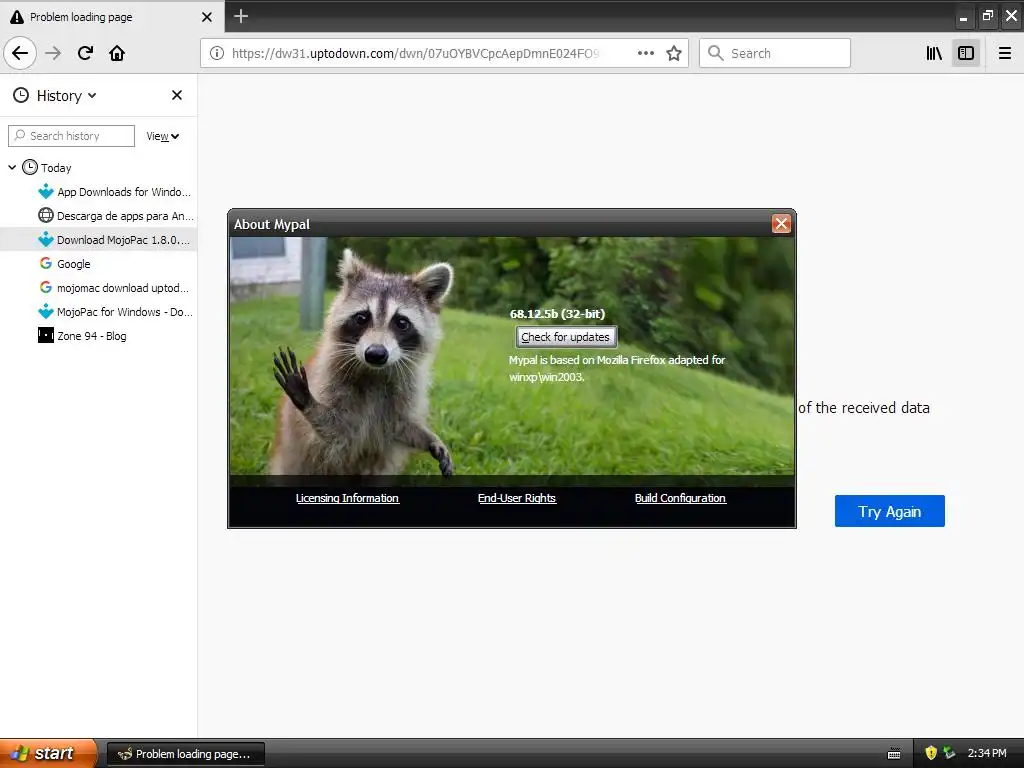Open the home page icon
The image size is (1024, 768).
click(x=117, y=53)
